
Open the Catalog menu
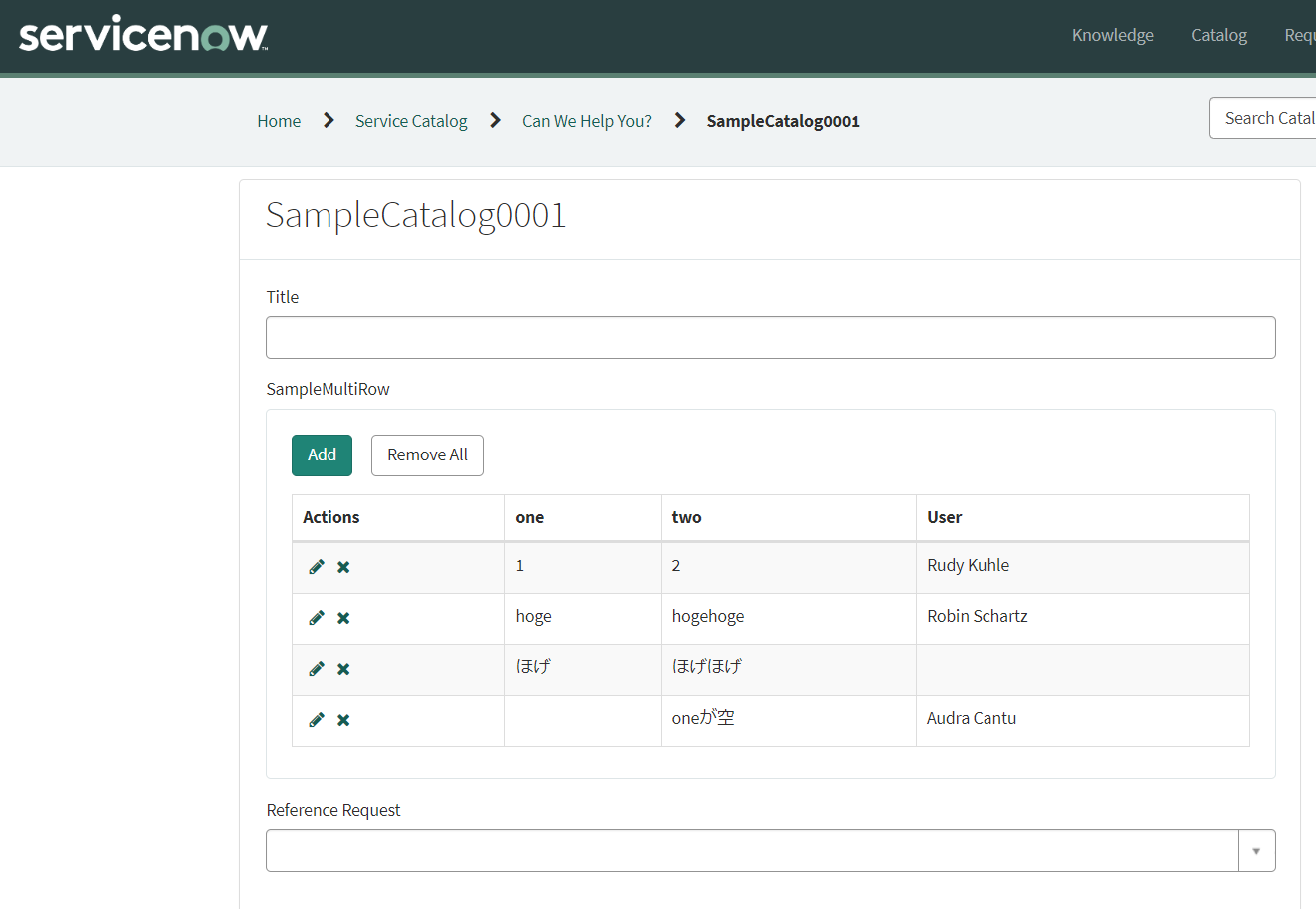[x=1218, y=35]
